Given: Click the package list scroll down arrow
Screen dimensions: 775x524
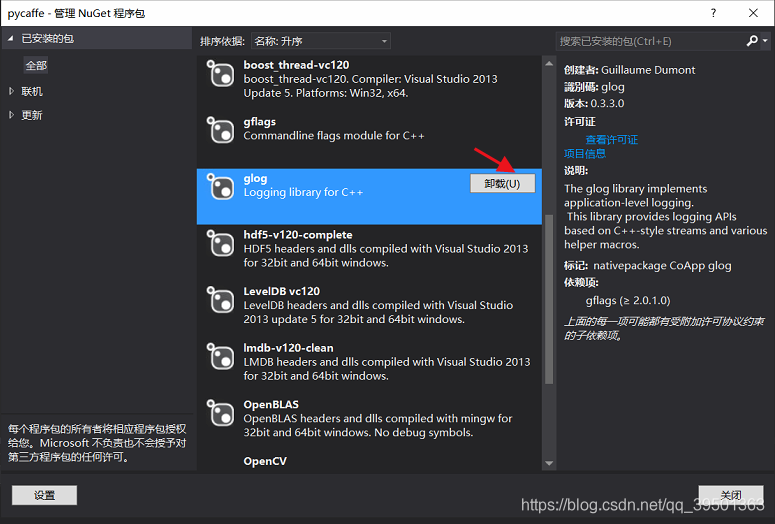Looking at the screenshot, I should tap(549, 463).
